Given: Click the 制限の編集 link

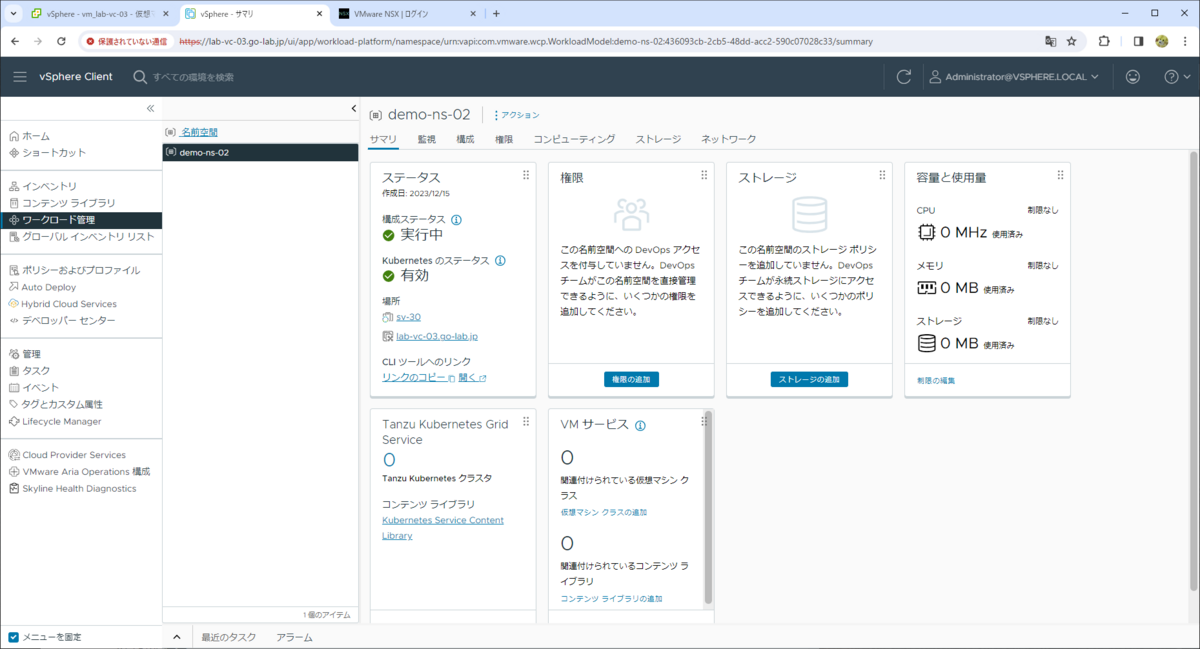Looking at the screenshot, I should 936,380.
